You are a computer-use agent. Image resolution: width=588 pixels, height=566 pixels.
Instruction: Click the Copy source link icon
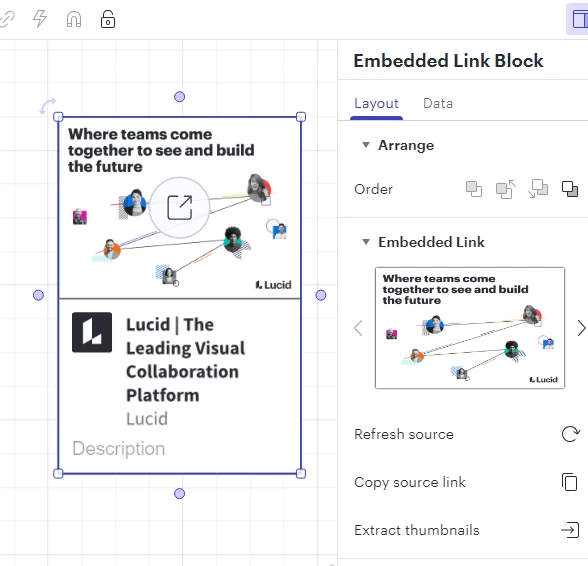pyautogui.click(x=570, y=482)
